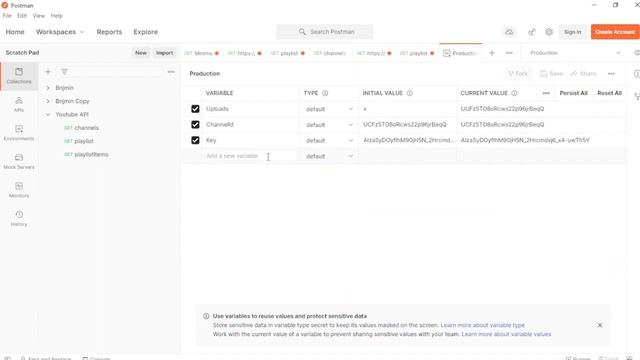Select the GET channels request in tree
640x360 pixels.
[x=82, y=128]
